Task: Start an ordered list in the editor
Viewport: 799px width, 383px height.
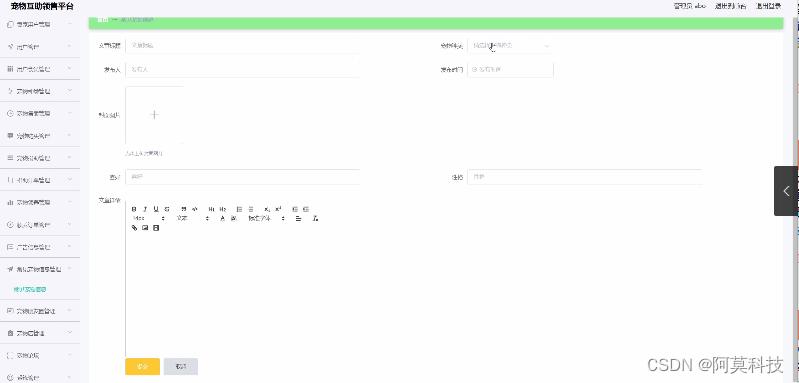Action: (x=239, y=209)
